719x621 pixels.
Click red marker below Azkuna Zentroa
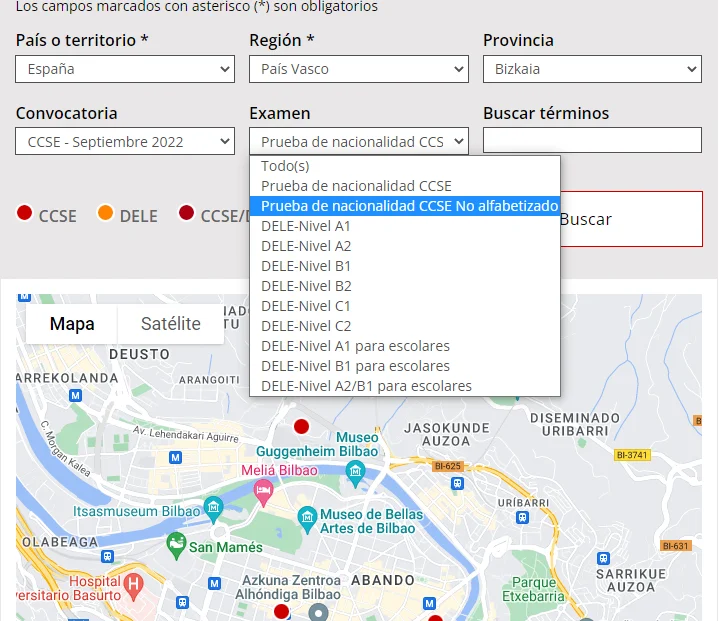tap(282, 611)
